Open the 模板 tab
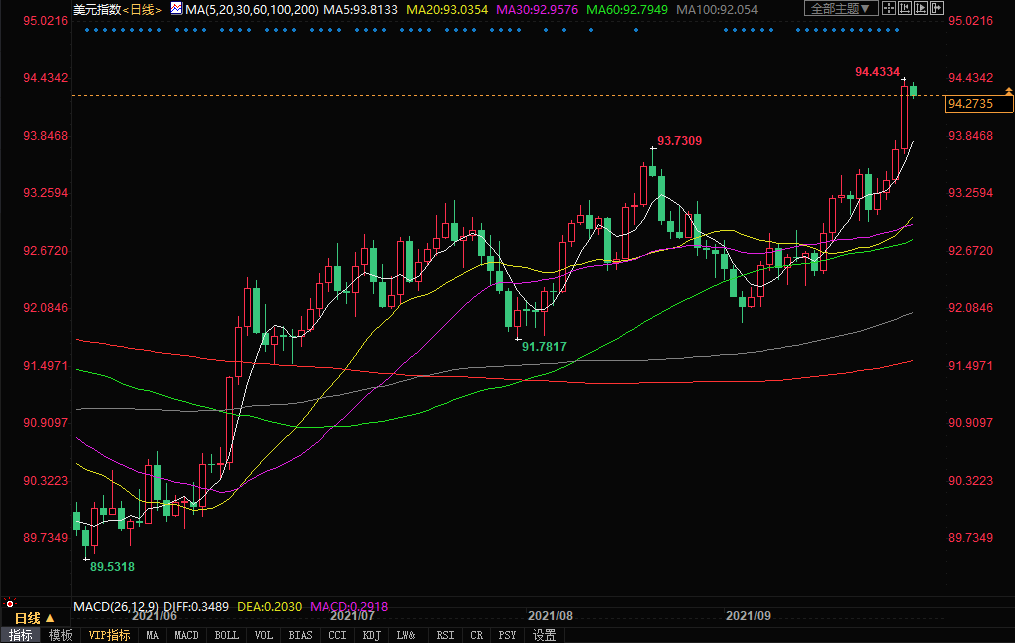This screenshot has height=643, width=1015. point(61,635)
